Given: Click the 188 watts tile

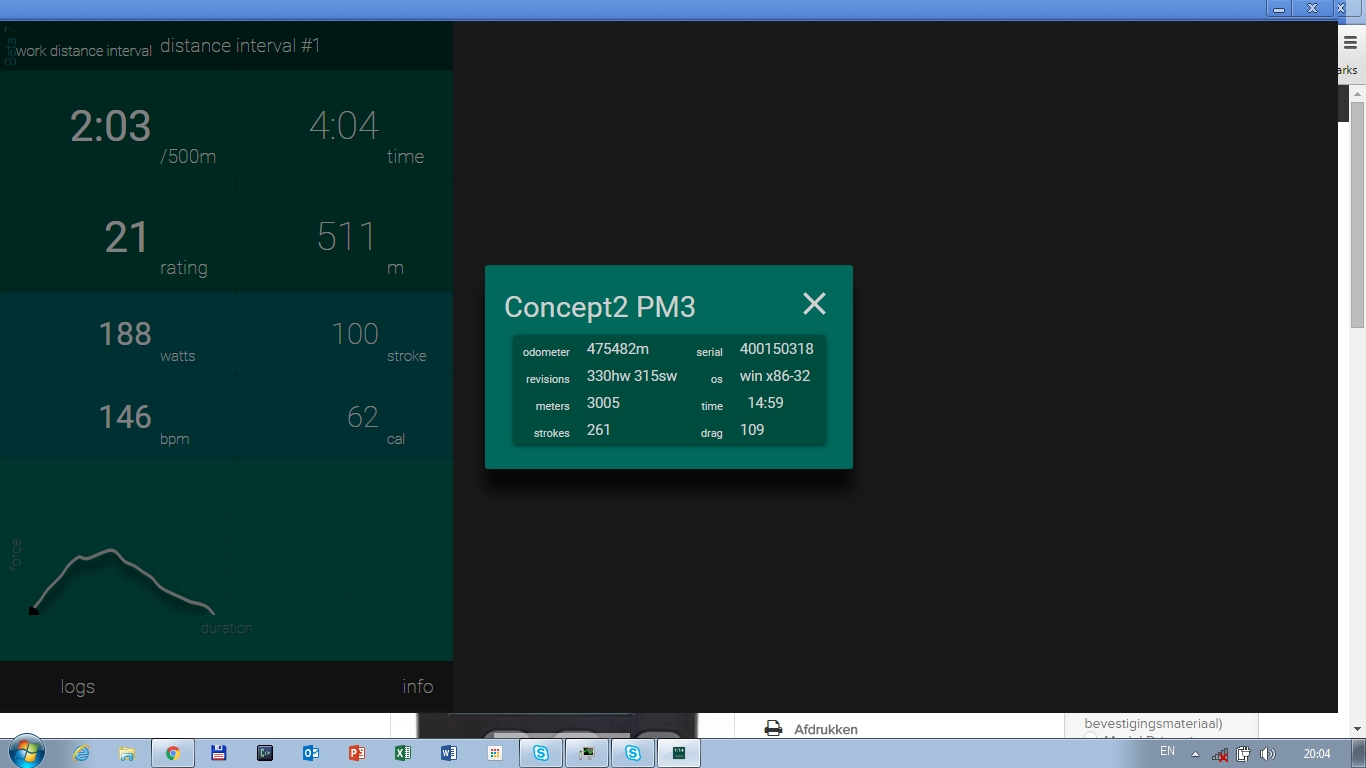Looking at the screenshot, I should pyautogui.click(x=118, y=334).
